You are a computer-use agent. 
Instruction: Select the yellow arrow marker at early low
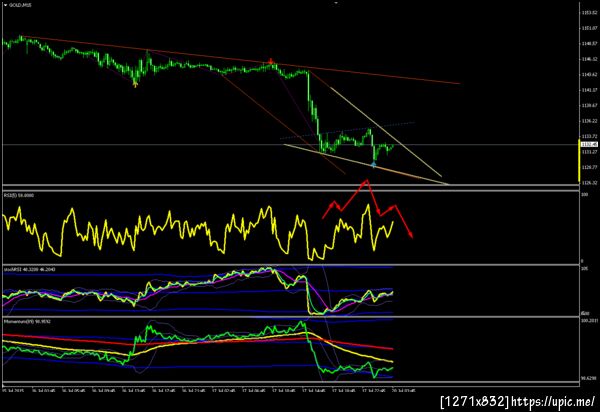pos(135,84)
